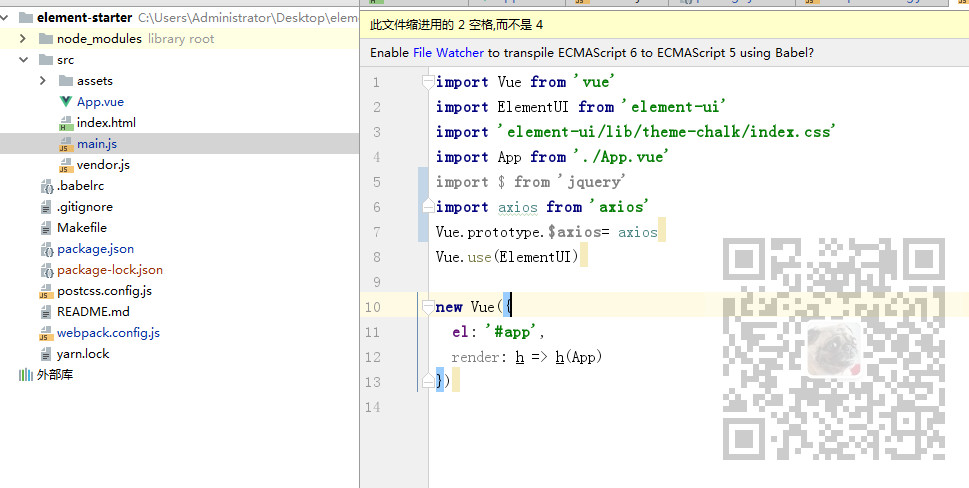This screenshot has width=969, height=488.
Task: Click the README.md file icon
Action: pos(46,312)
